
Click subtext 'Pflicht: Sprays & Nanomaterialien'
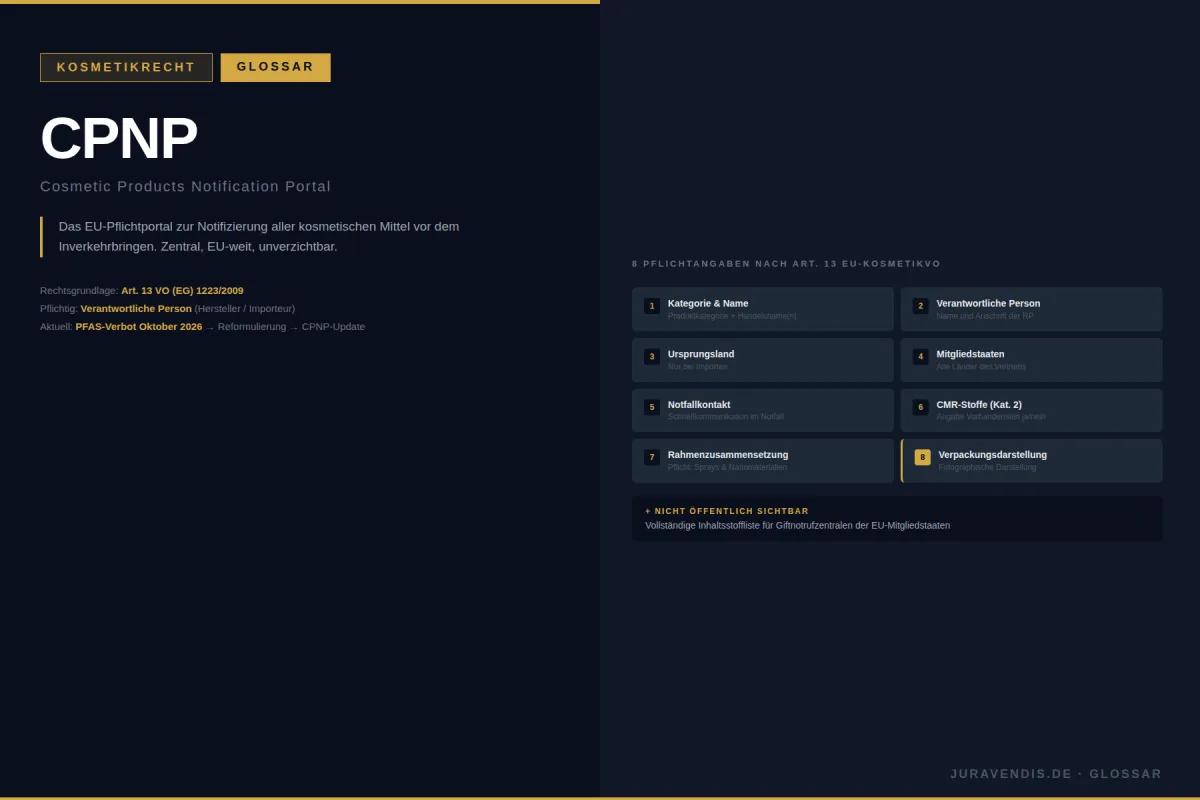click(727, 467)
